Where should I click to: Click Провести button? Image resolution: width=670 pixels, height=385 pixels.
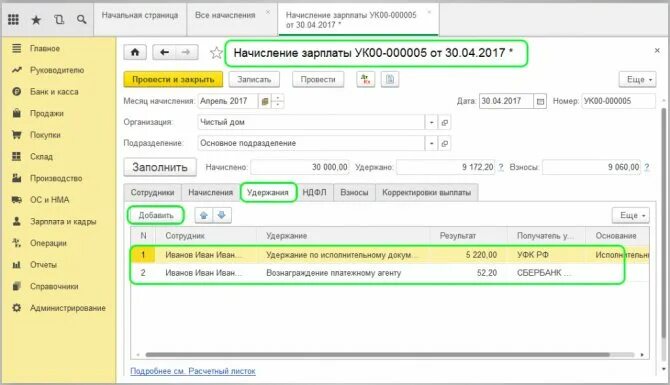point(318,79)
